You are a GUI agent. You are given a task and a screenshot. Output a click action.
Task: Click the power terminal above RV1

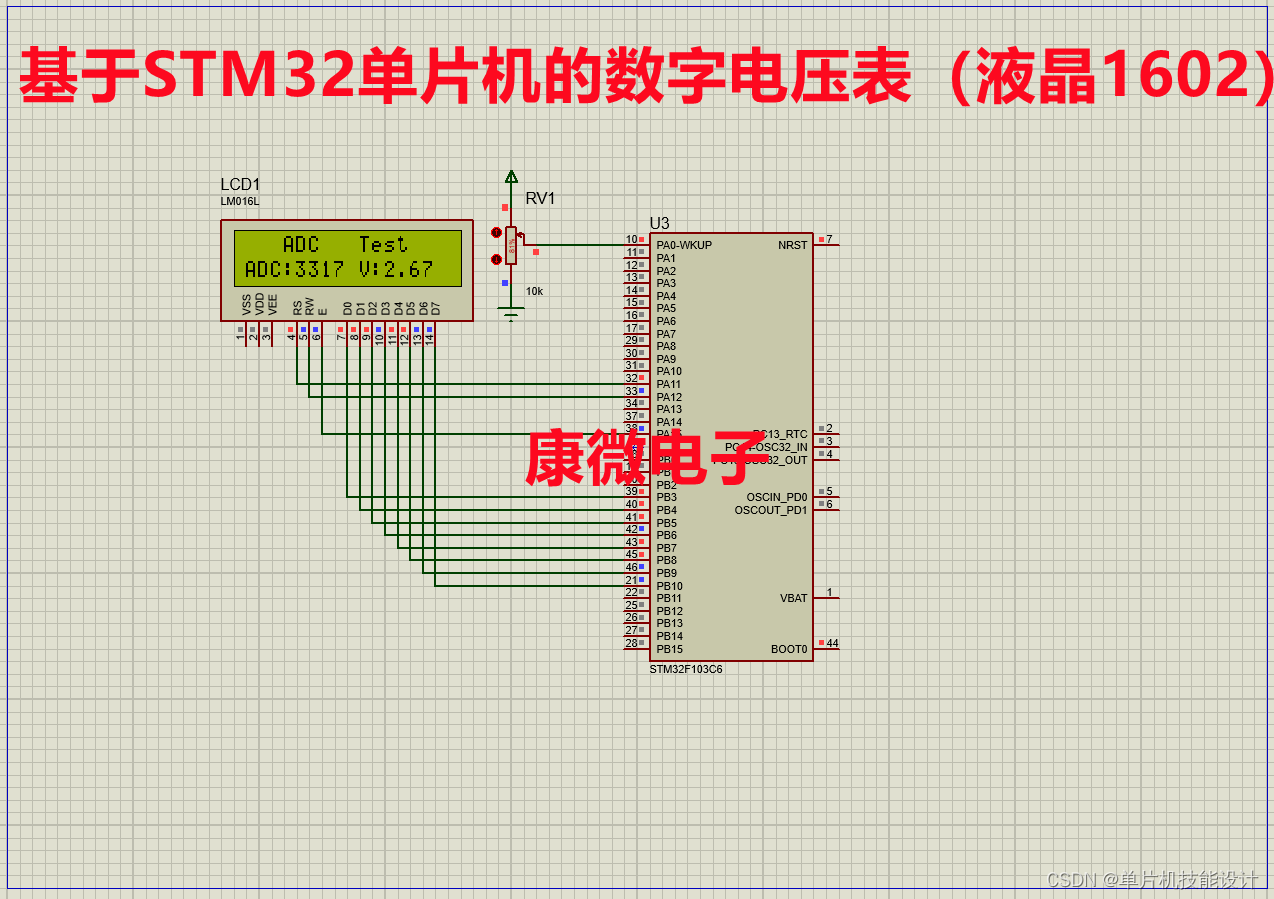[x=511, y=175]
